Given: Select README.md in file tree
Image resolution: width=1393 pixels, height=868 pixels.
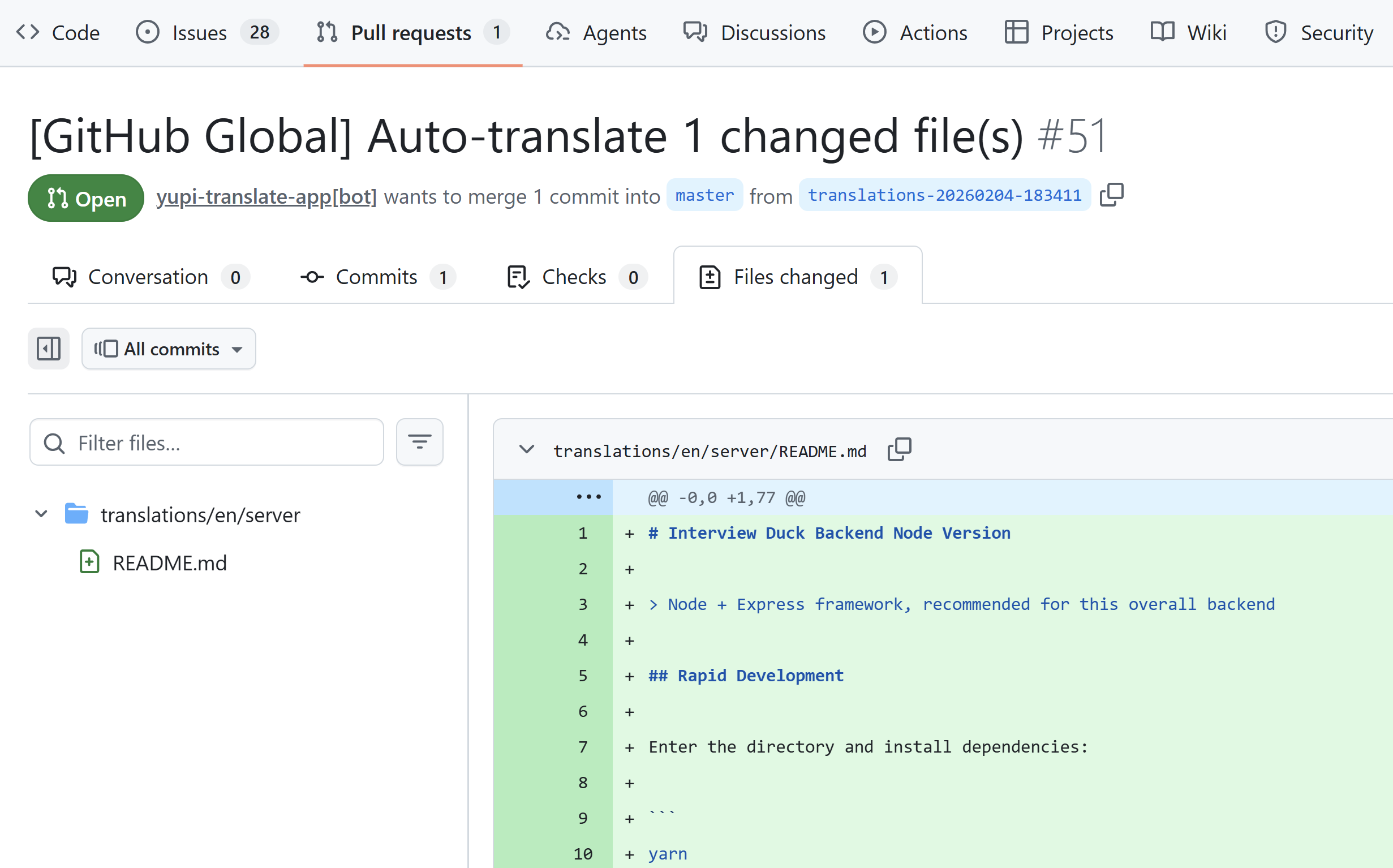Looking at the screenshot, I should (x=169, y=563).
